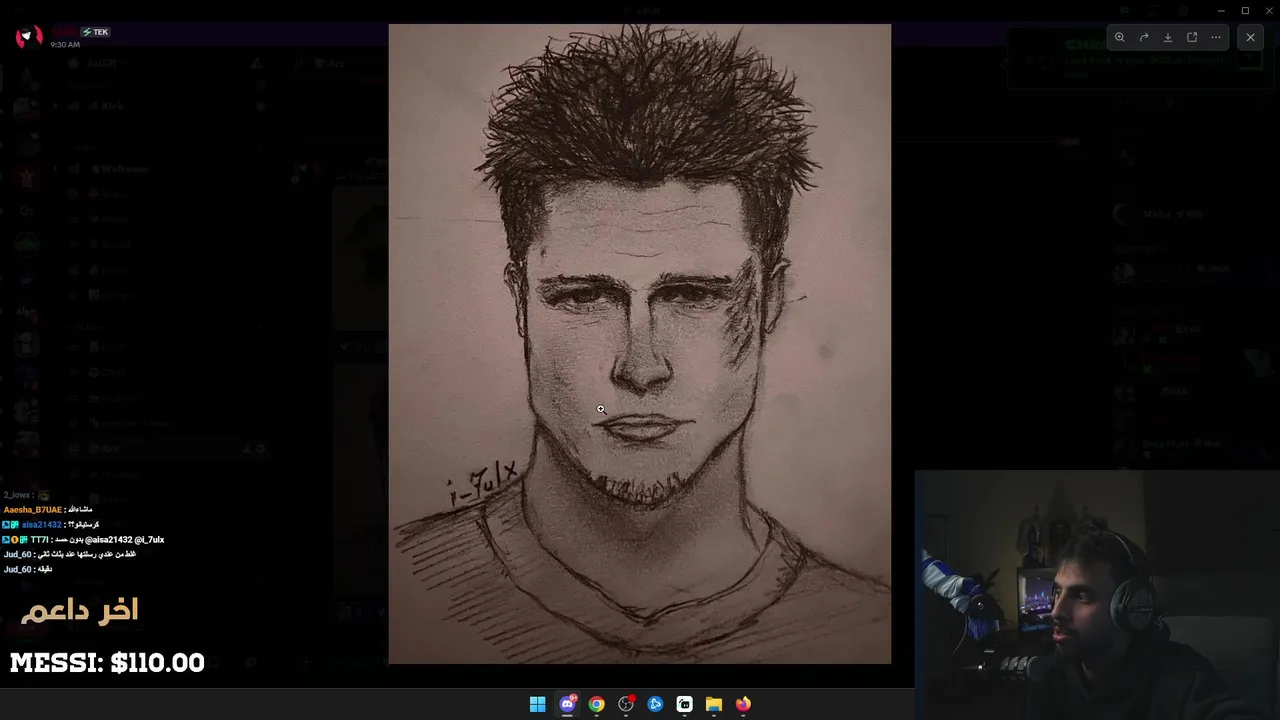This screenshot has width=1280, height=720.
Task: Open the blue round app icon beside OBS
Action: (x=655, y=704)
